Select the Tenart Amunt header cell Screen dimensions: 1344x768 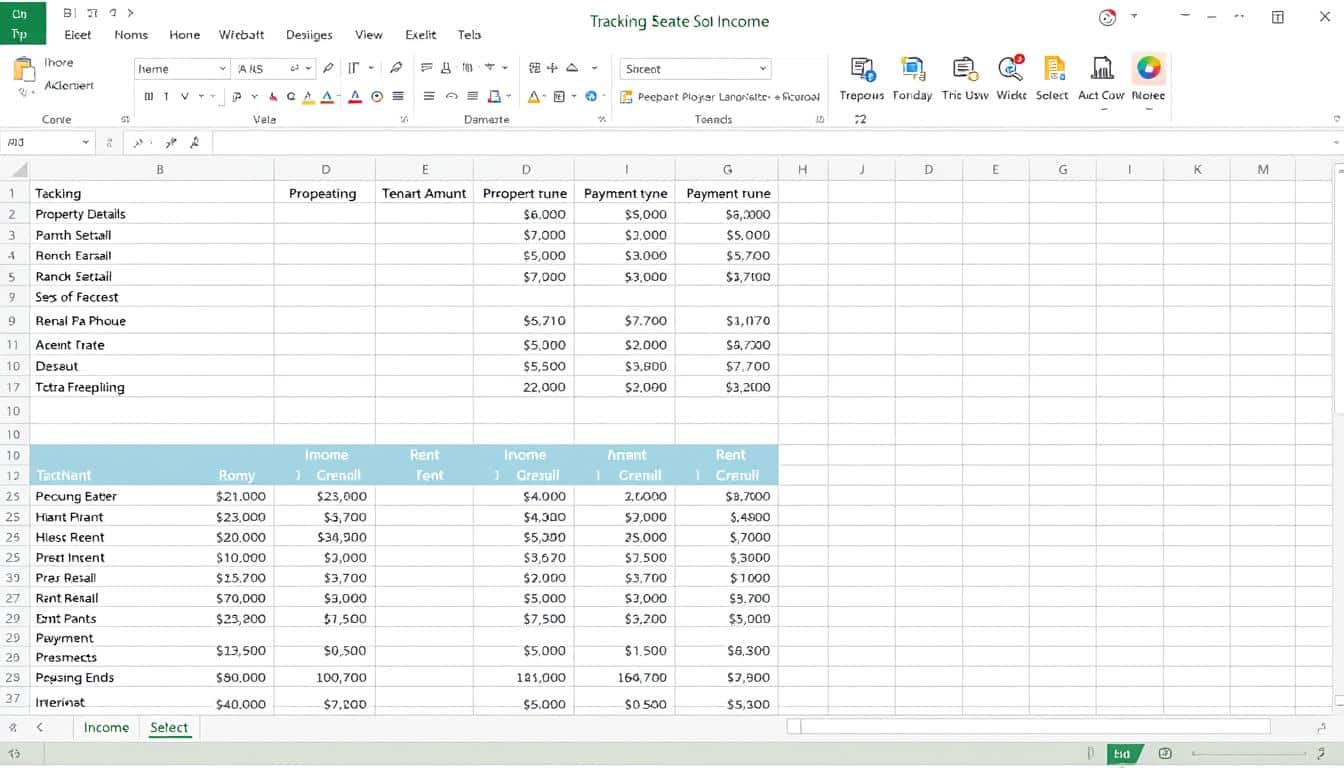424,193
